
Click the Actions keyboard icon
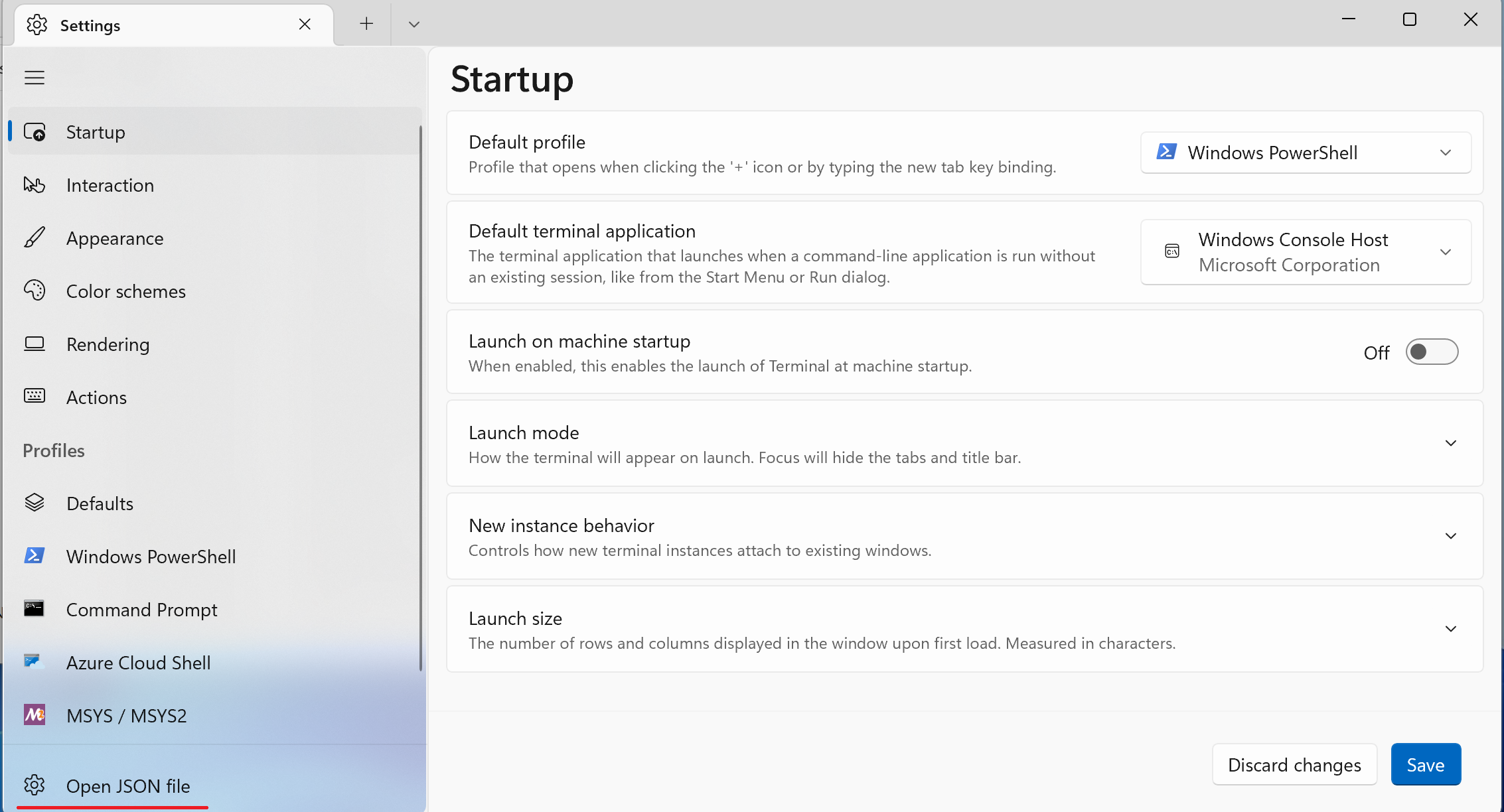[x=35, y=397]
